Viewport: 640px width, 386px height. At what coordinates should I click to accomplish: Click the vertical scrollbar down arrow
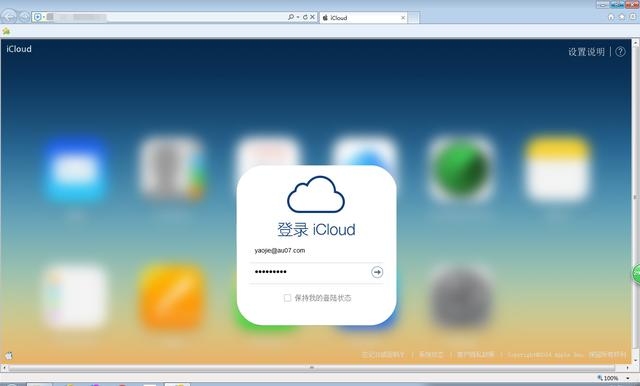click(636, 361)
